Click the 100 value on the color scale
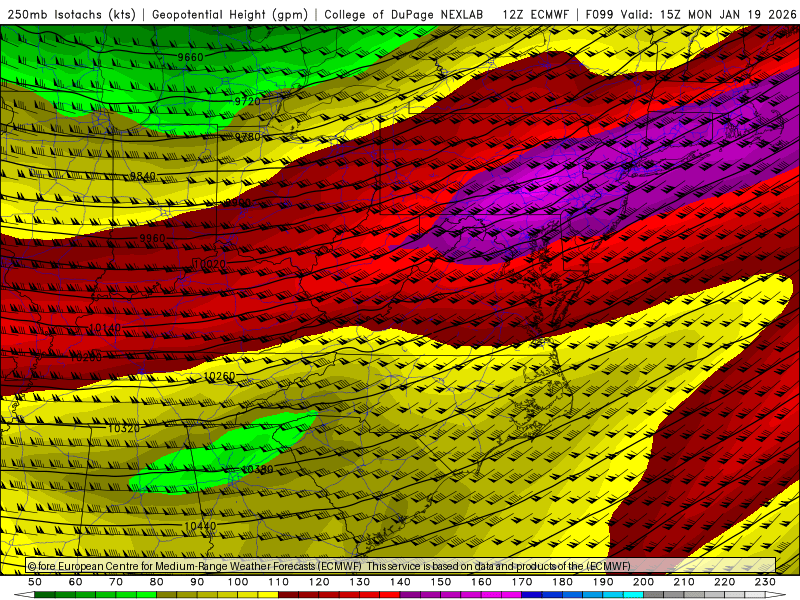Image resolution: width=800 pixels, height=600 pixels. click(238, 582)
